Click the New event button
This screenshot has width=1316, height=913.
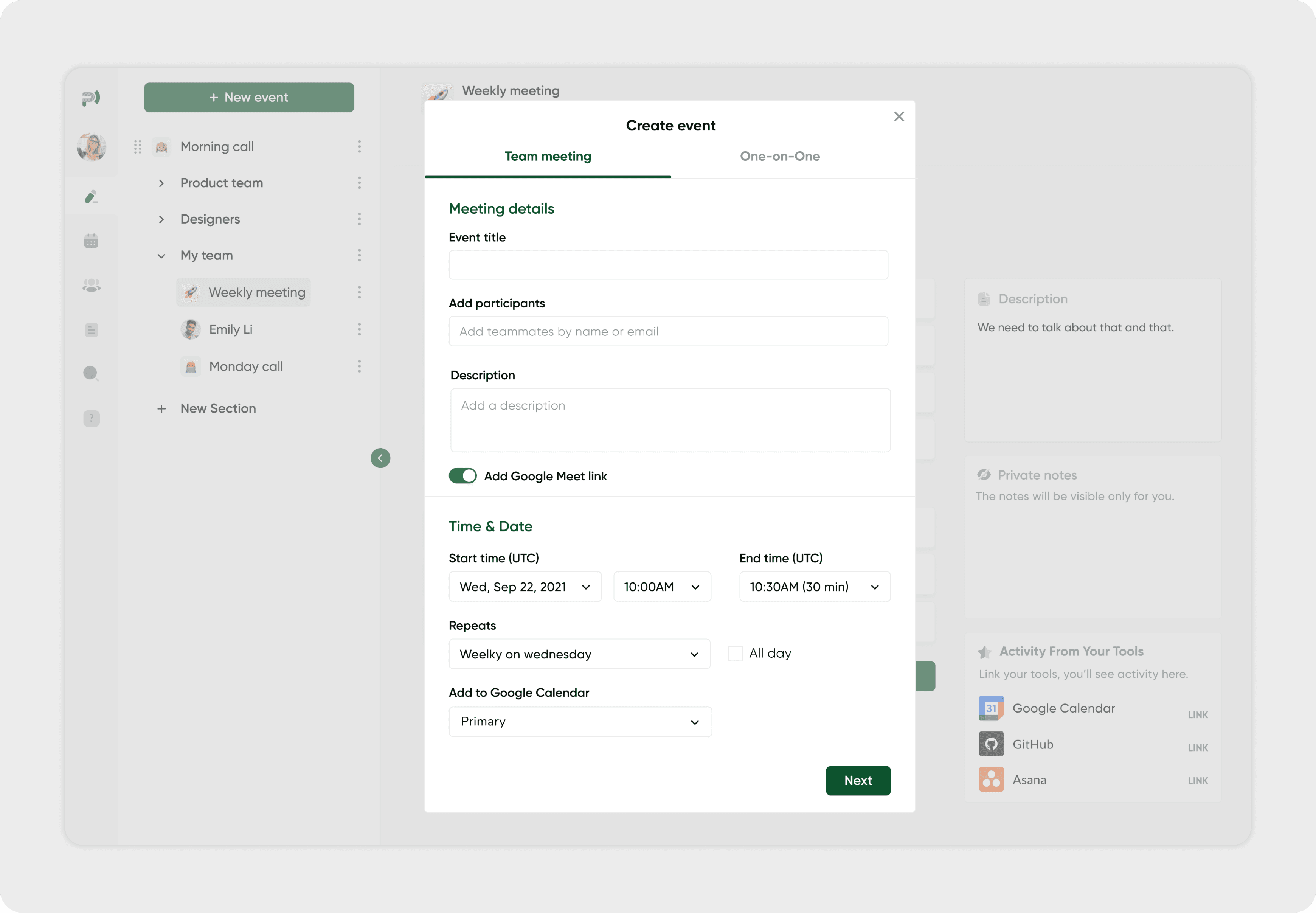point(249,97)
